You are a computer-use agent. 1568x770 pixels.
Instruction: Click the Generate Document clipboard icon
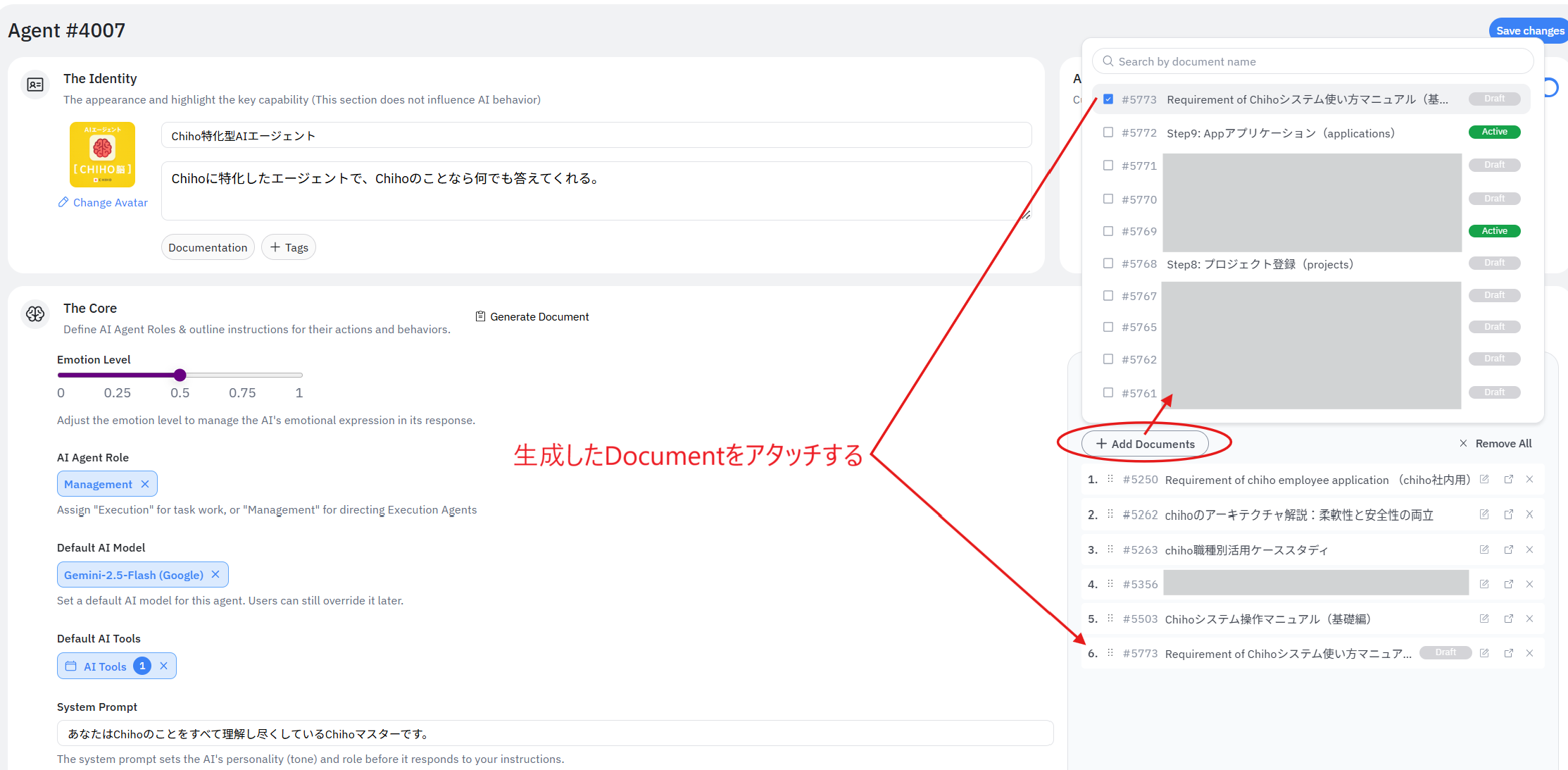pyautogui.click(x=480, y=316)
